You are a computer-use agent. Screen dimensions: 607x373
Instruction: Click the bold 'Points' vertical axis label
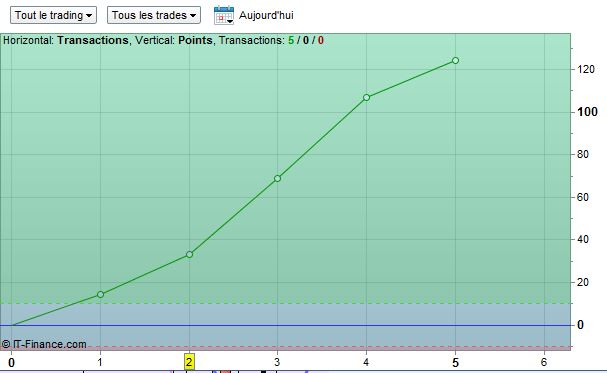pos(195,40)
